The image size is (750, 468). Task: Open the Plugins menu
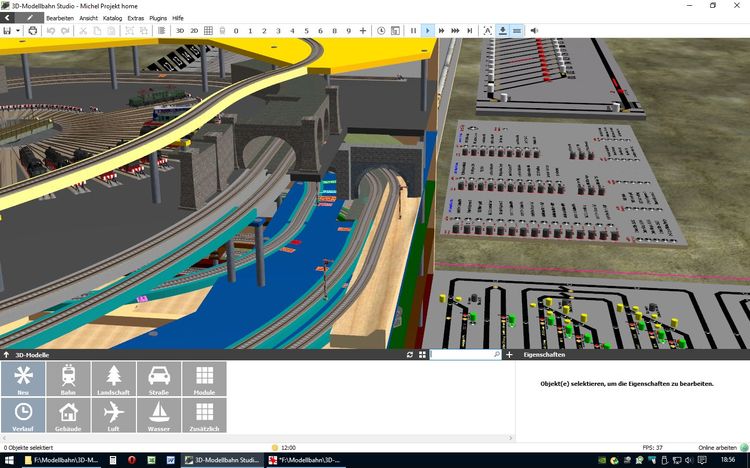[x=158, y=18]
